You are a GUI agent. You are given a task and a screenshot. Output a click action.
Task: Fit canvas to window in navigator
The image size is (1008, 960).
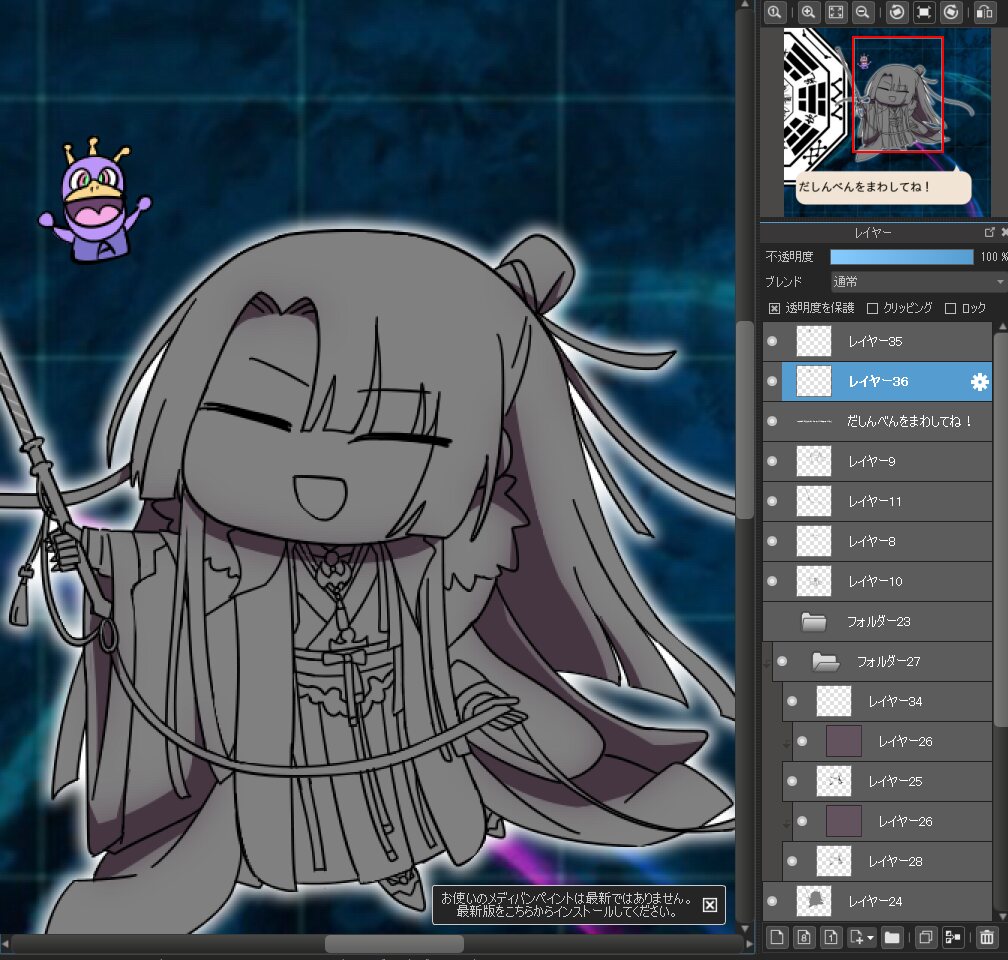pyautogui.click(x=836, y=12)
